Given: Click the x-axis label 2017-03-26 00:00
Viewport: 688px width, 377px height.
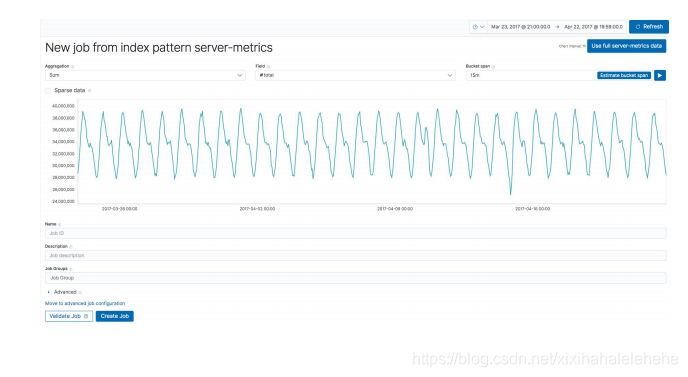Looking at the screenshot, I should 119,209.
